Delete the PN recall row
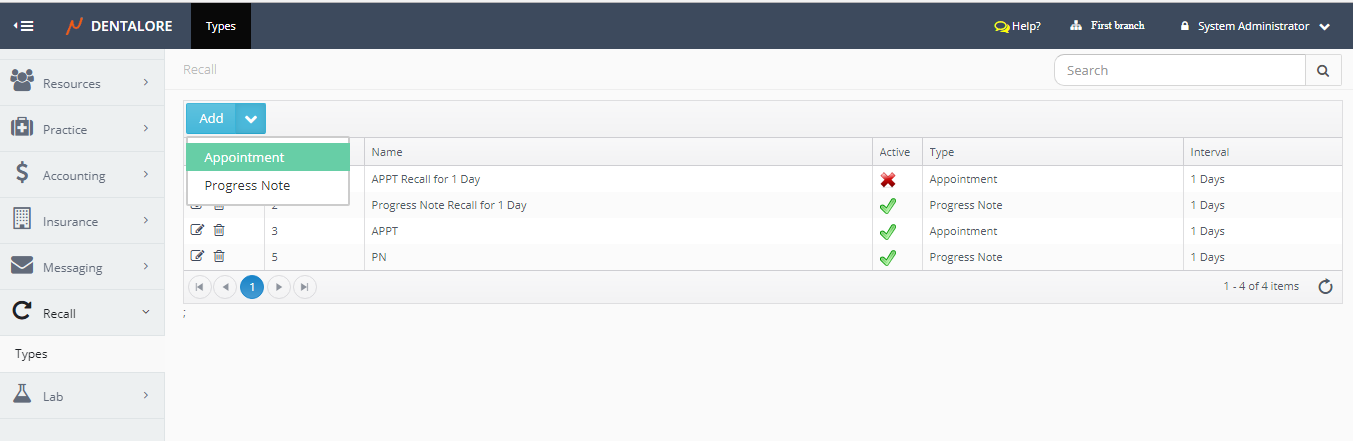This screenshot has width=1353, height=441. 219,257
